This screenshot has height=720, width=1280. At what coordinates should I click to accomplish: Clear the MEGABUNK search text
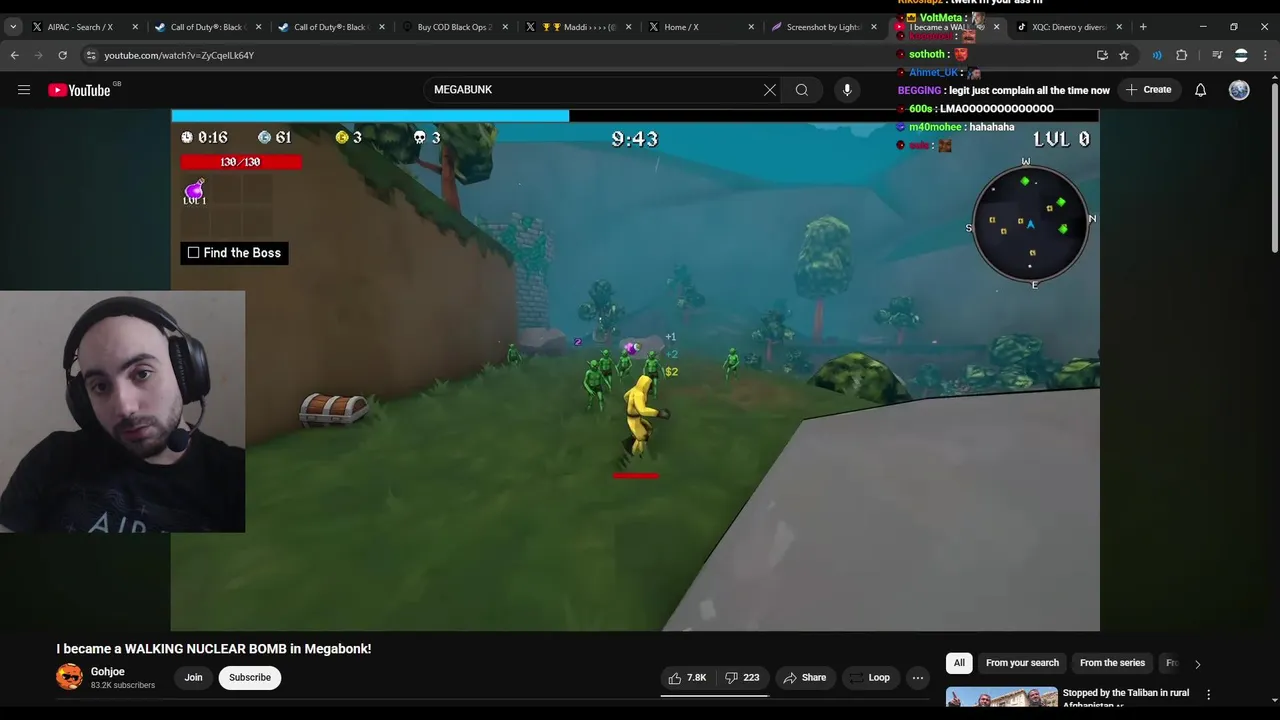770,90
